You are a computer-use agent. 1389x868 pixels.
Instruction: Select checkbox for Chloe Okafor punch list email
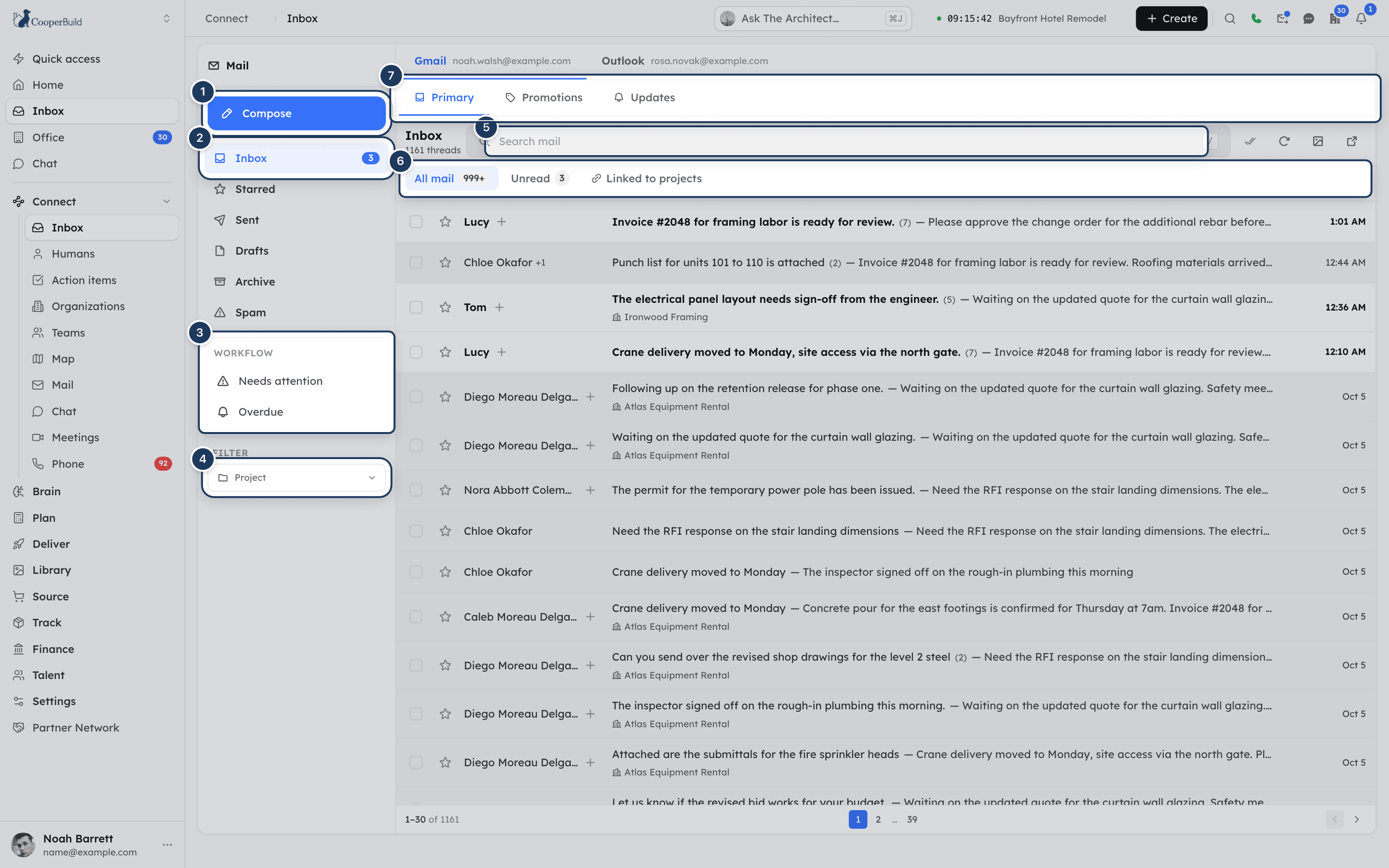click(x=416, y=262)
